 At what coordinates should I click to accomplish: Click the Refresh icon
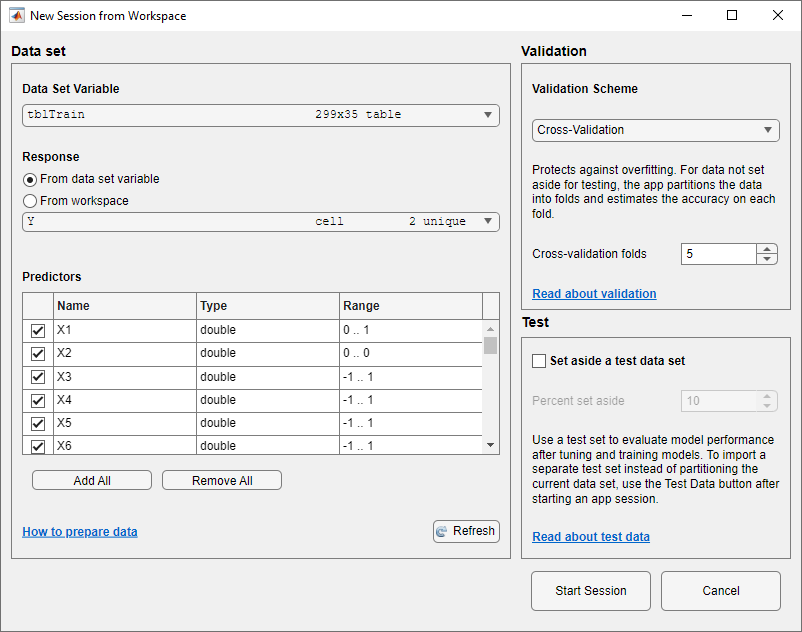pos(441,531)
